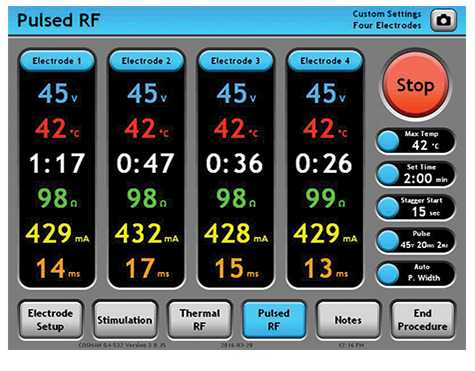Select the Electrode 1 header
This screenshot has width=475, height=371.
(x=57, y=61)
